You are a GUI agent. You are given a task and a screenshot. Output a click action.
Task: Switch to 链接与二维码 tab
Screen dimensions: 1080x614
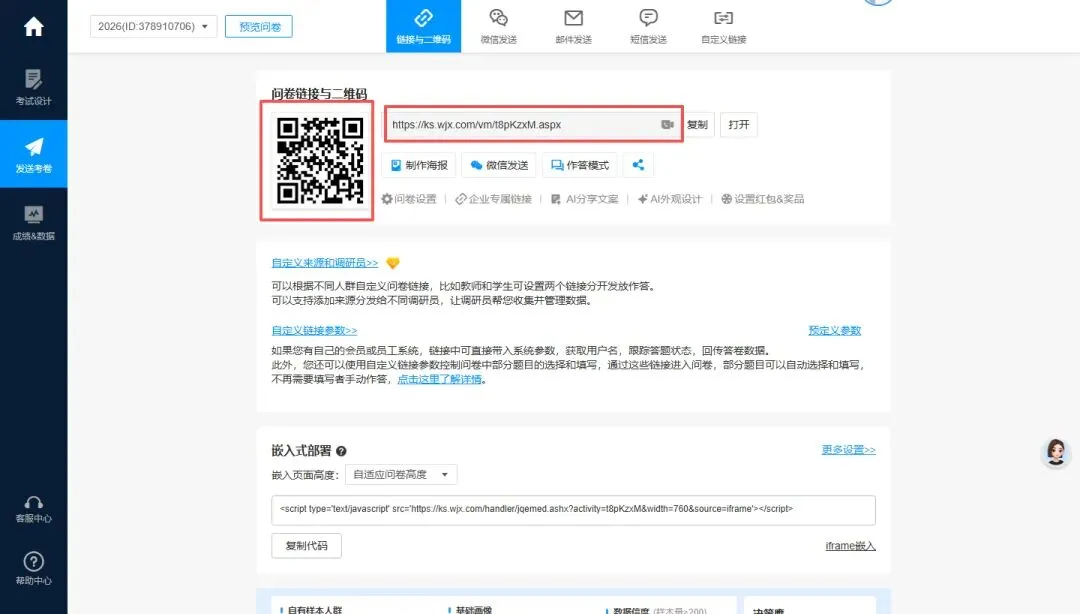423,26
